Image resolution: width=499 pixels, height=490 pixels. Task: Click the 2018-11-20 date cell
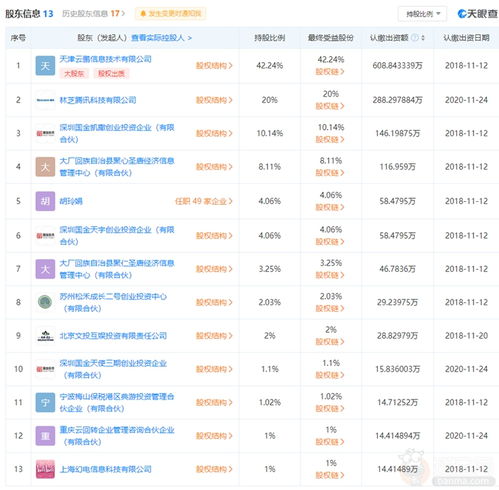point(466,336)
